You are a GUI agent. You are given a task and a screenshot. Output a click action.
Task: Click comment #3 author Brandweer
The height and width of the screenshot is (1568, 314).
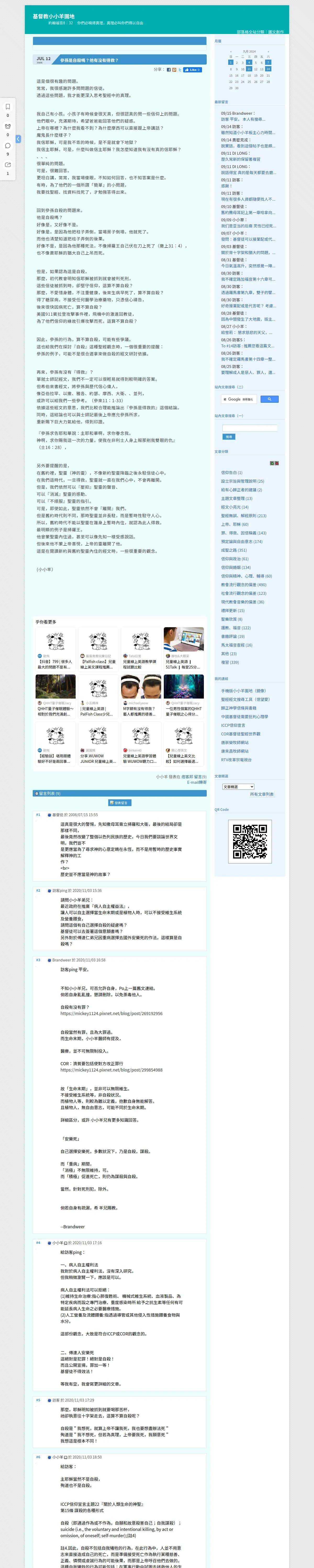[61, 960]
